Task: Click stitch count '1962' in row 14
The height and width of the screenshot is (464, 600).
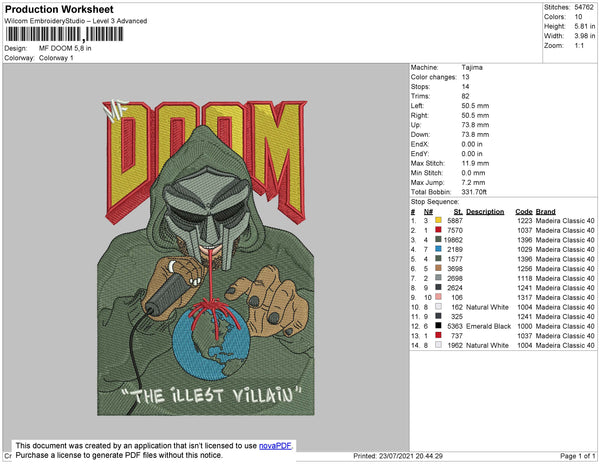Action: click(x=455, y=345)
